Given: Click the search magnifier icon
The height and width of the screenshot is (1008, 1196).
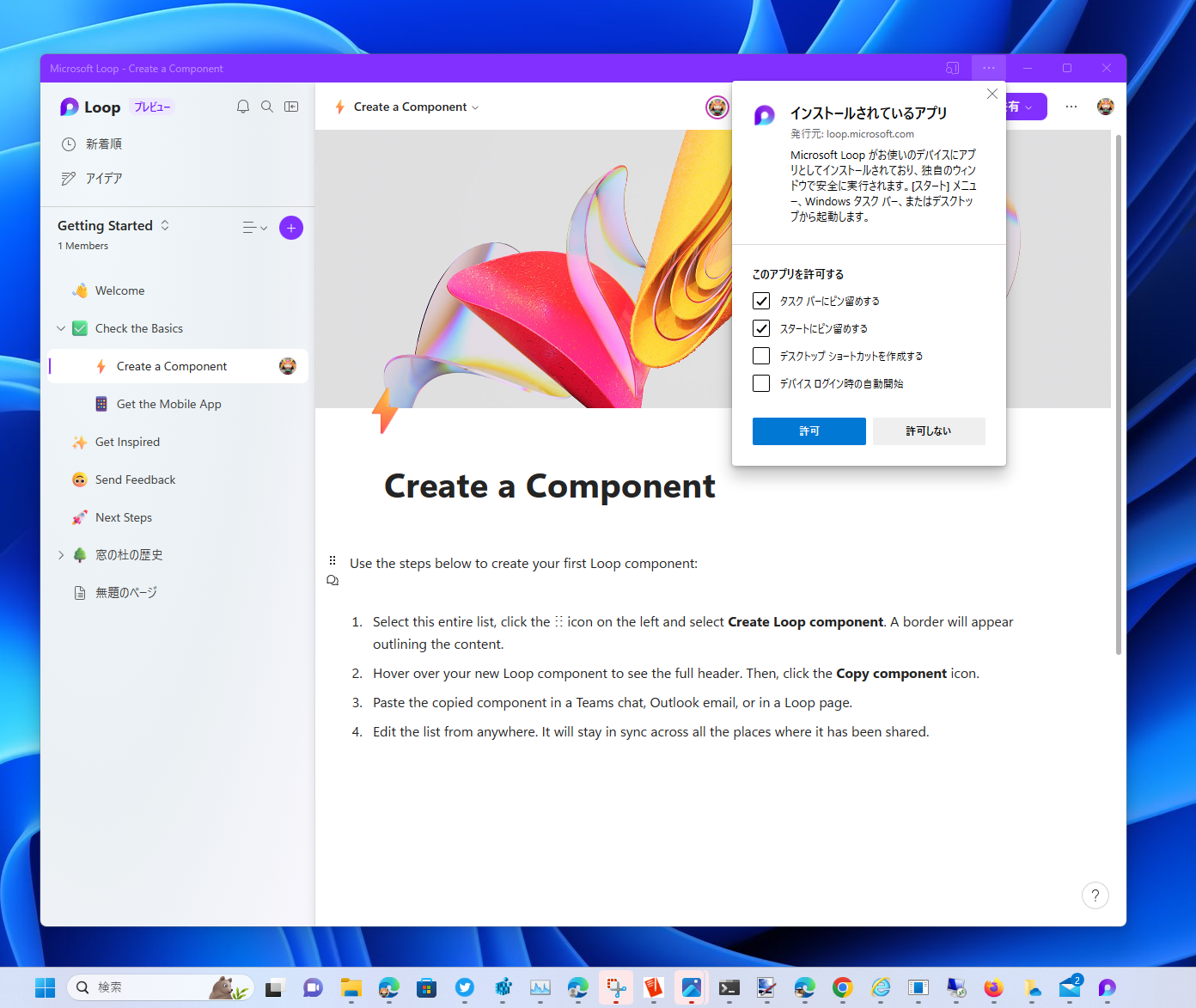Looking at the screenshot, I should coord(266,107).
